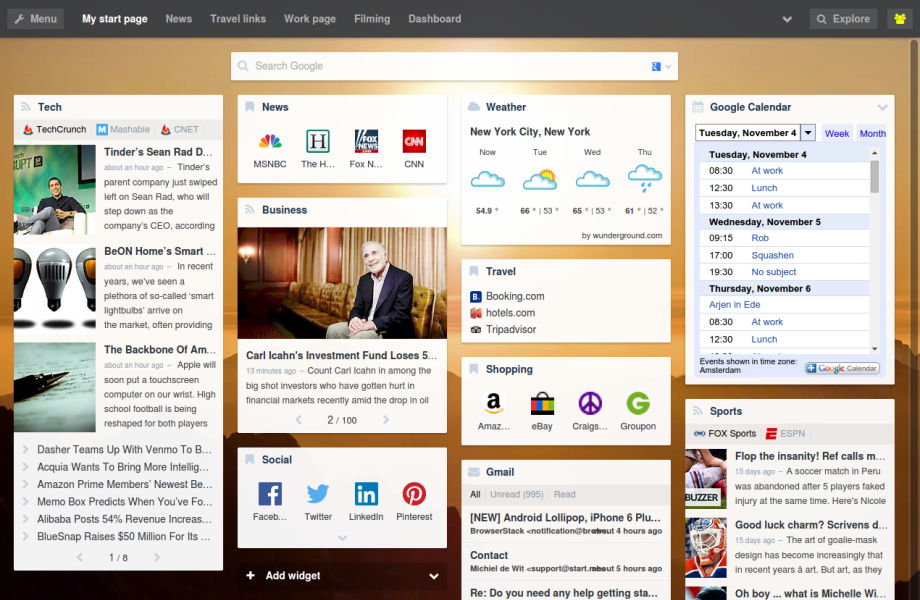Switch calendar to Week view
This screenshot has height=600, width=920.
[837, 134]
